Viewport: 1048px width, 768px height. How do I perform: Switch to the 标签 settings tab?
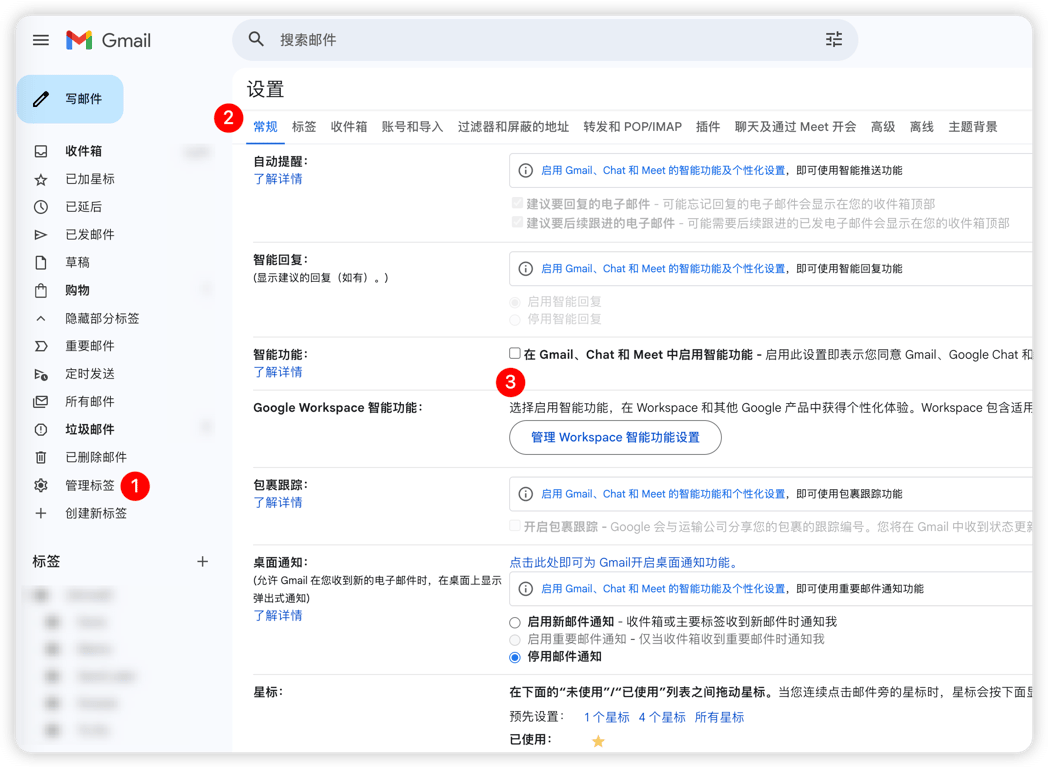click(304, 126)
